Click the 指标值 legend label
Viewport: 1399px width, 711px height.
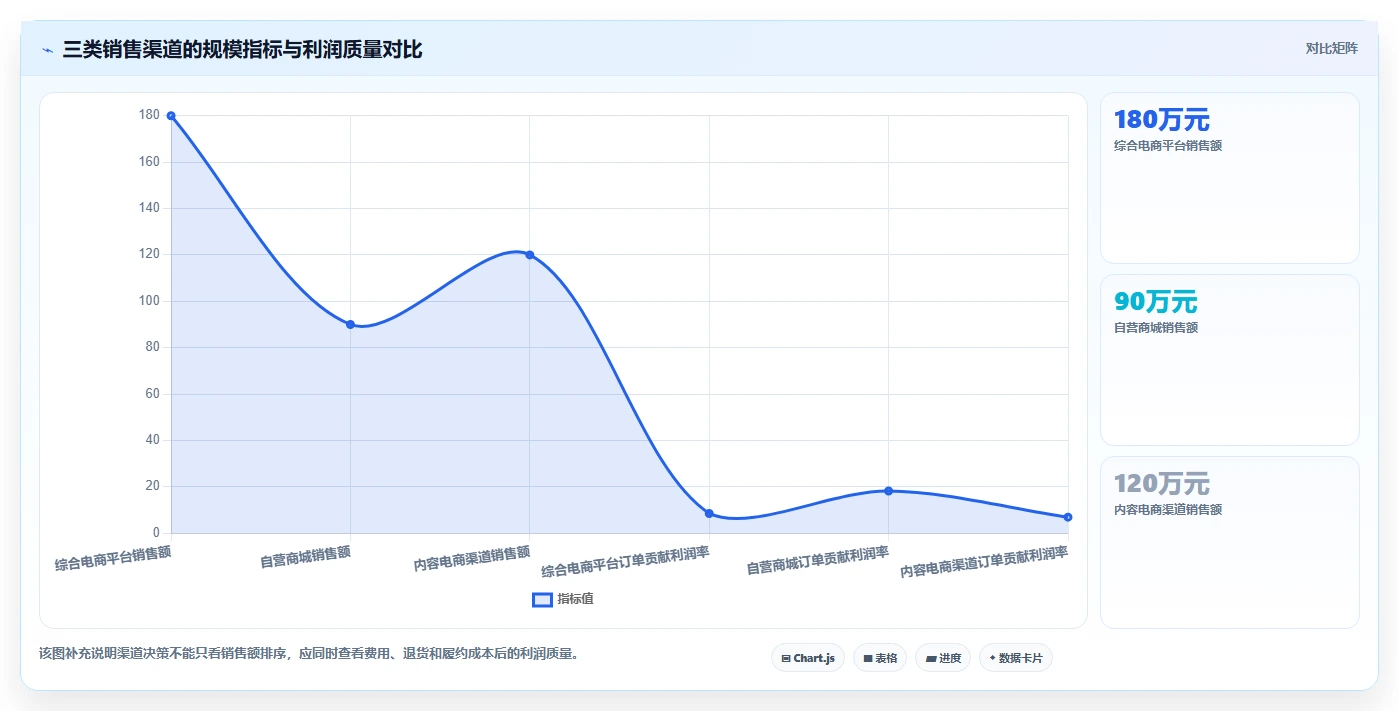[x=575, y=599]
